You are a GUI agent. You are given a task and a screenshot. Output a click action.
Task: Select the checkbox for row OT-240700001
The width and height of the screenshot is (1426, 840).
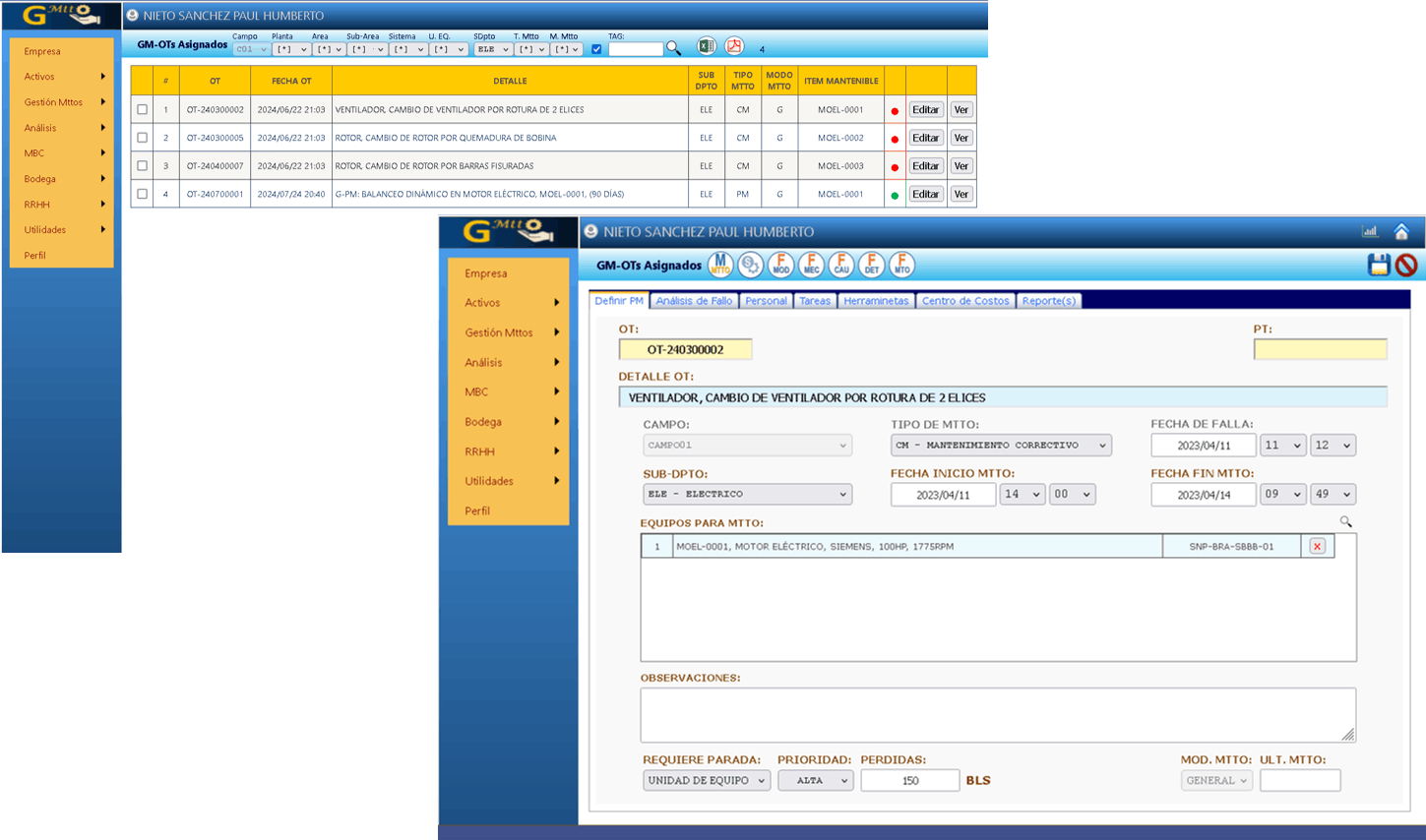click(143, 195)
